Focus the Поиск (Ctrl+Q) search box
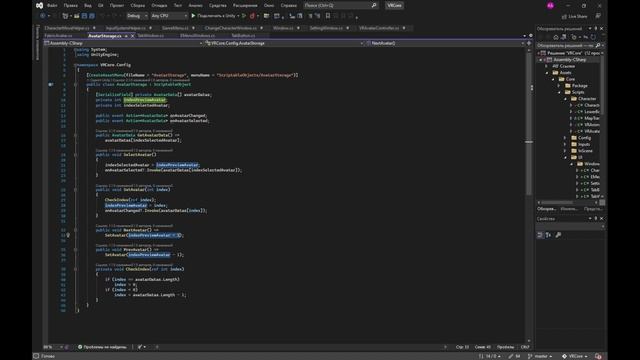 click(340, 6)
